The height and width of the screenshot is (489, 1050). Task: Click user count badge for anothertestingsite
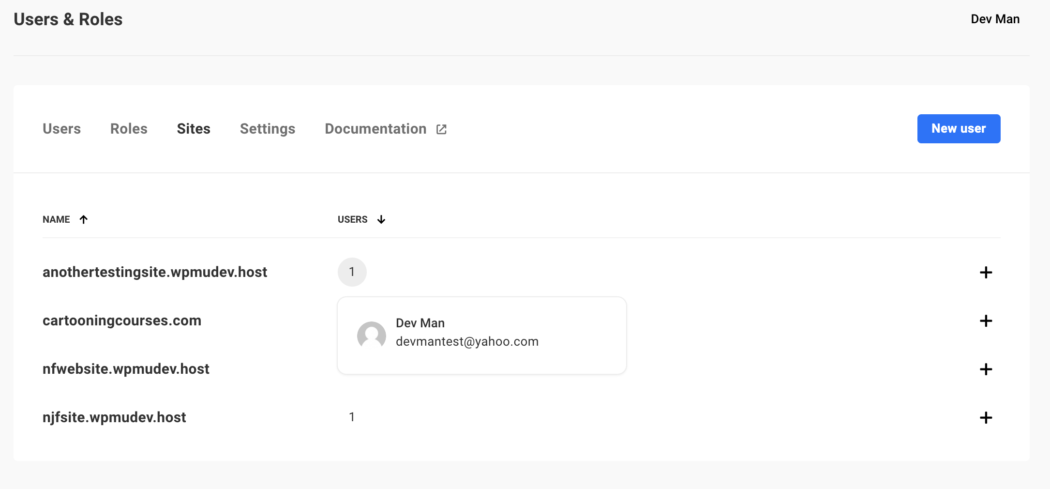coord(352,272)
